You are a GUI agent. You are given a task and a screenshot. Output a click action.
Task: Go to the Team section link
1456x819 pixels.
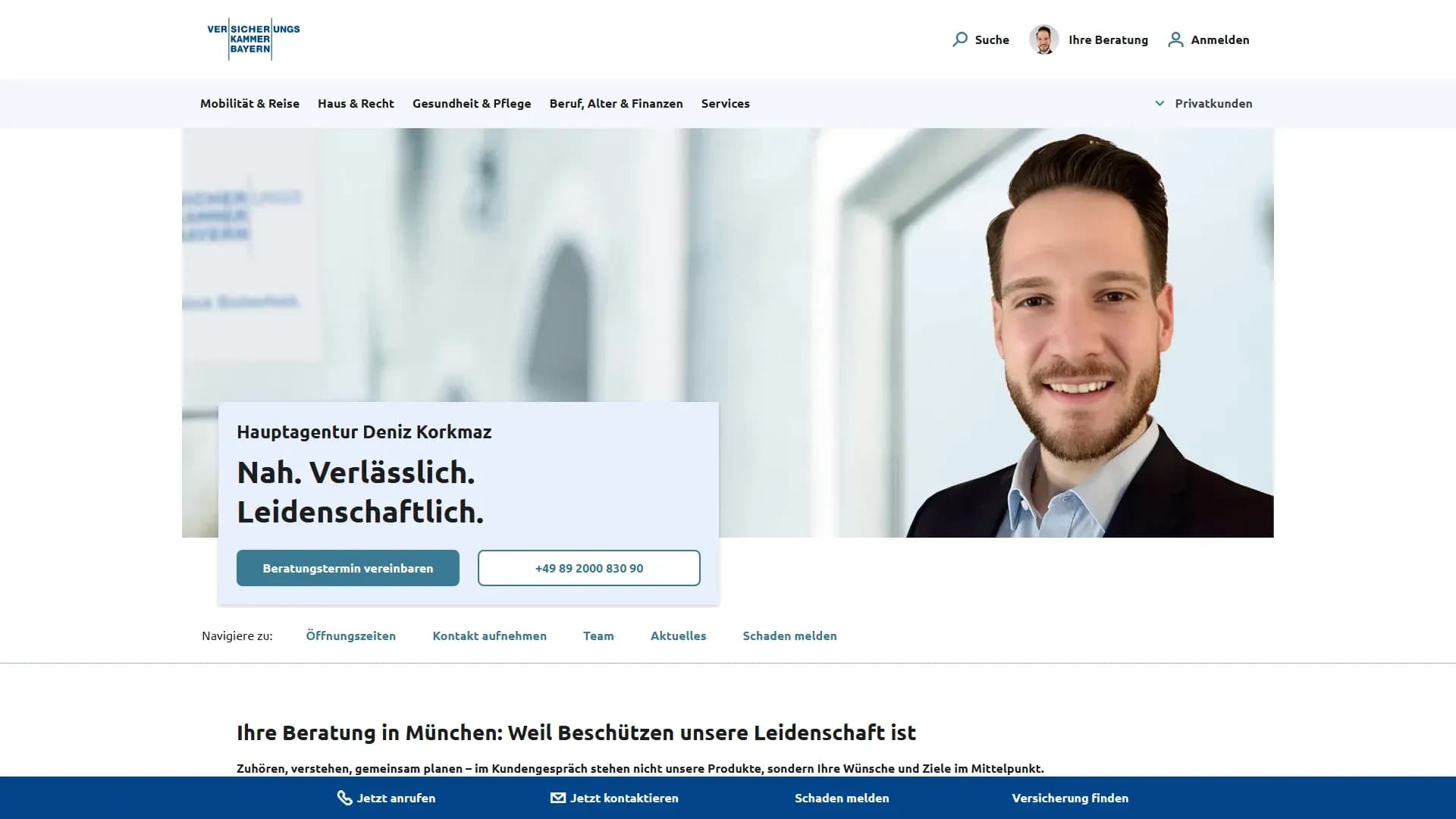coord(598,635)
